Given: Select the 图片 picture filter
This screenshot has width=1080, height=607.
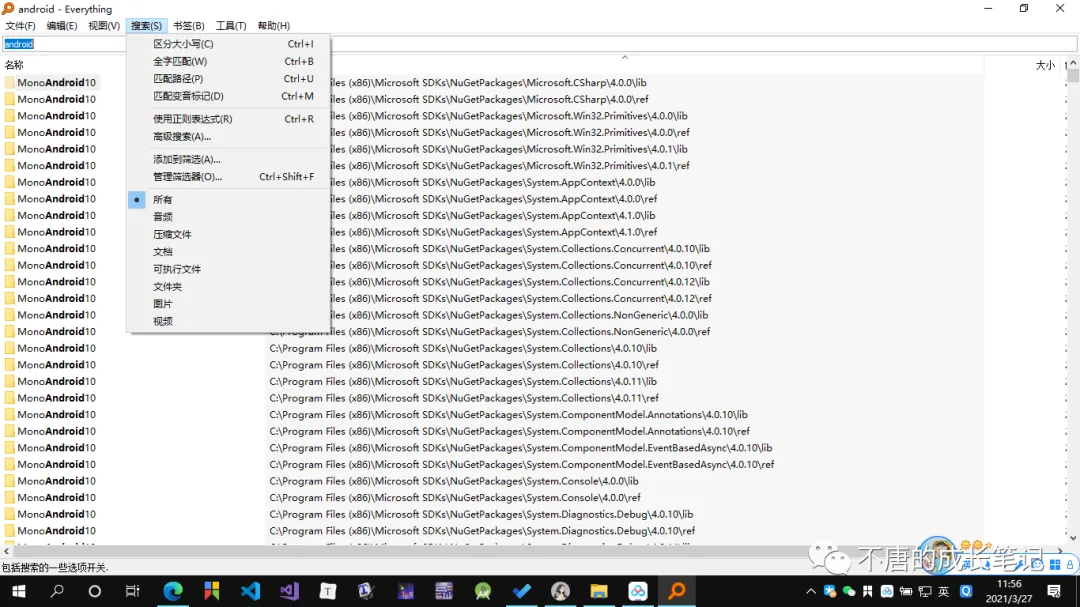Looking at the screenshot, I should [228, 304].
